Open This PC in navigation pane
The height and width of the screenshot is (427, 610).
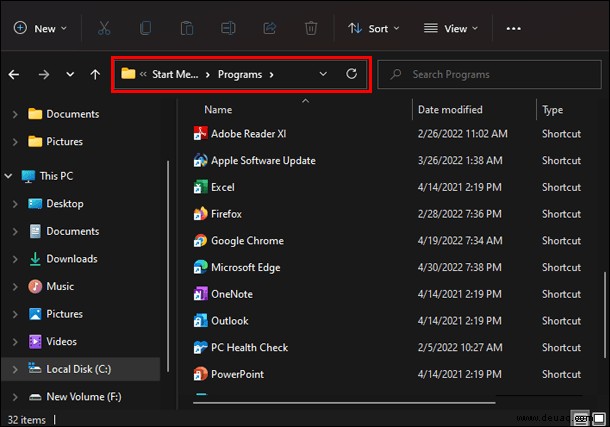tap(56, 176)
